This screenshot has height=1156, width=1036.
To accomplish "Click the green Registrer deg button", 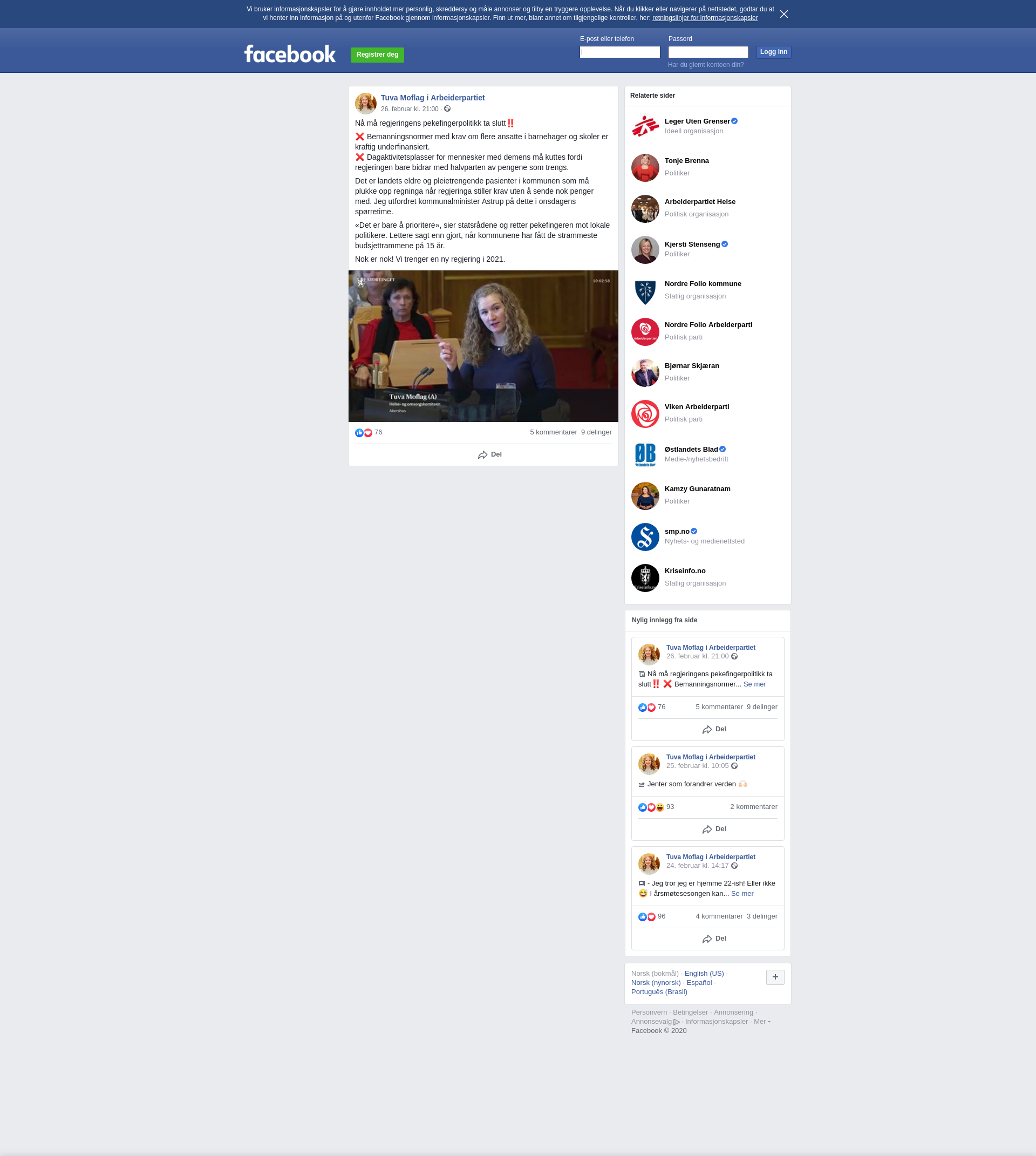I will tap(377, 55).
